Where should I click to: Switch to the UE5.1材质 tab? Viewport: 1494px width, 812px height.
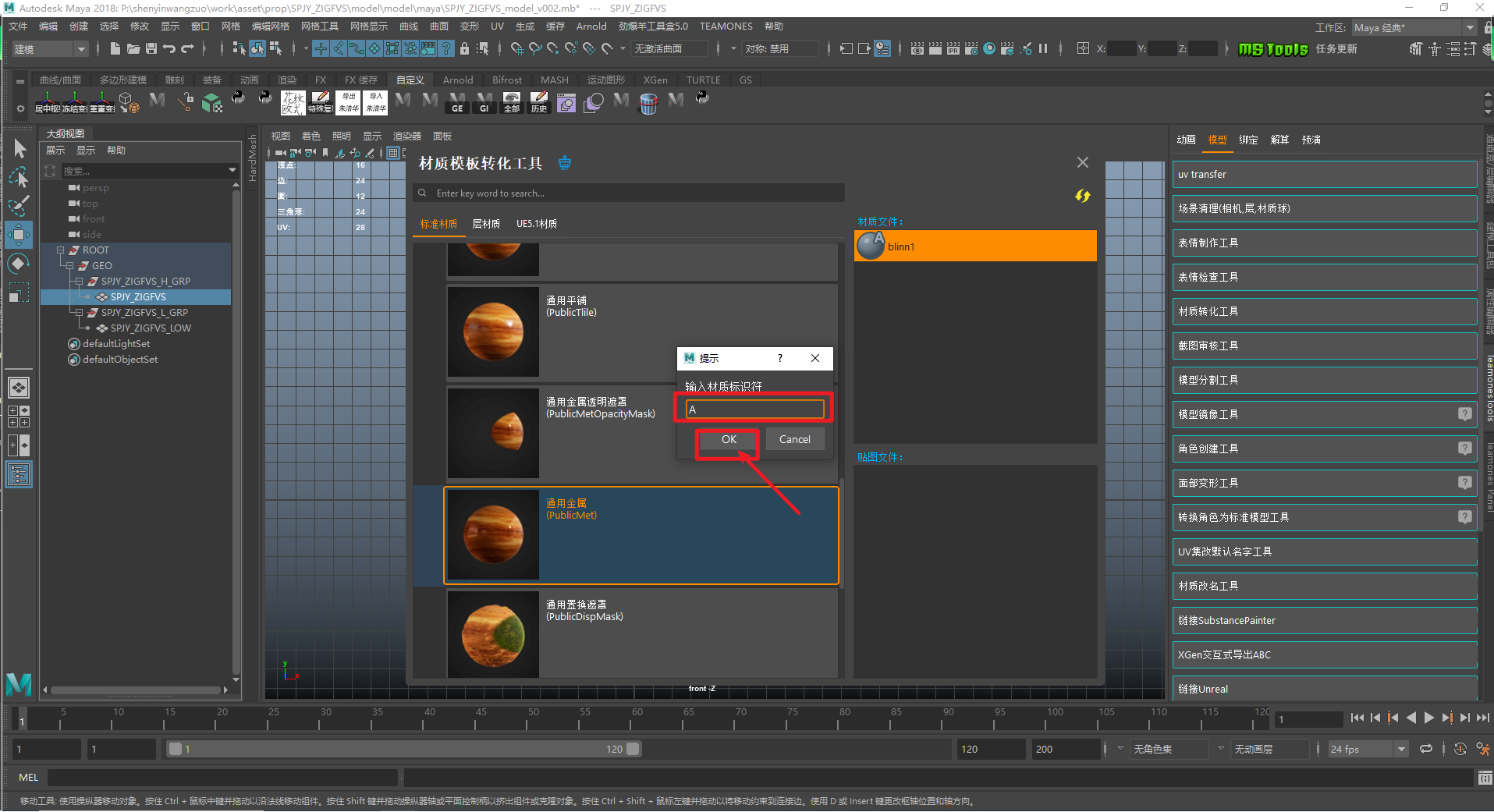click(x=537, y=224)
